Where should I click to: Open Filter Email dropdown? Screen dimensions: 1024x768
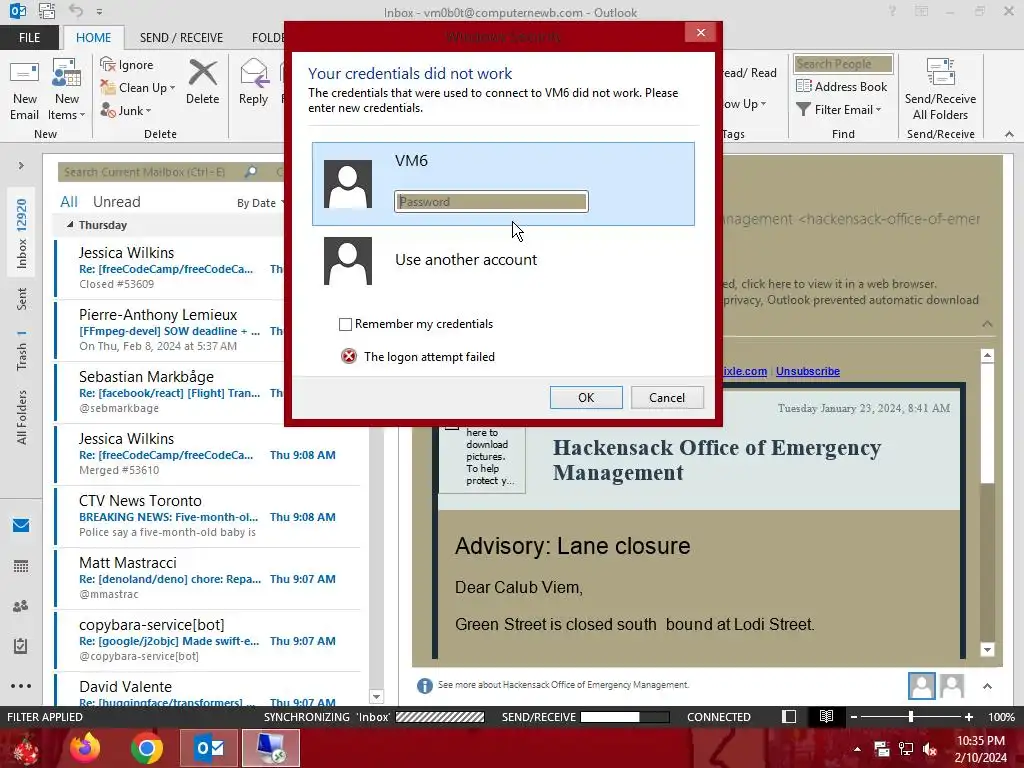839,110
